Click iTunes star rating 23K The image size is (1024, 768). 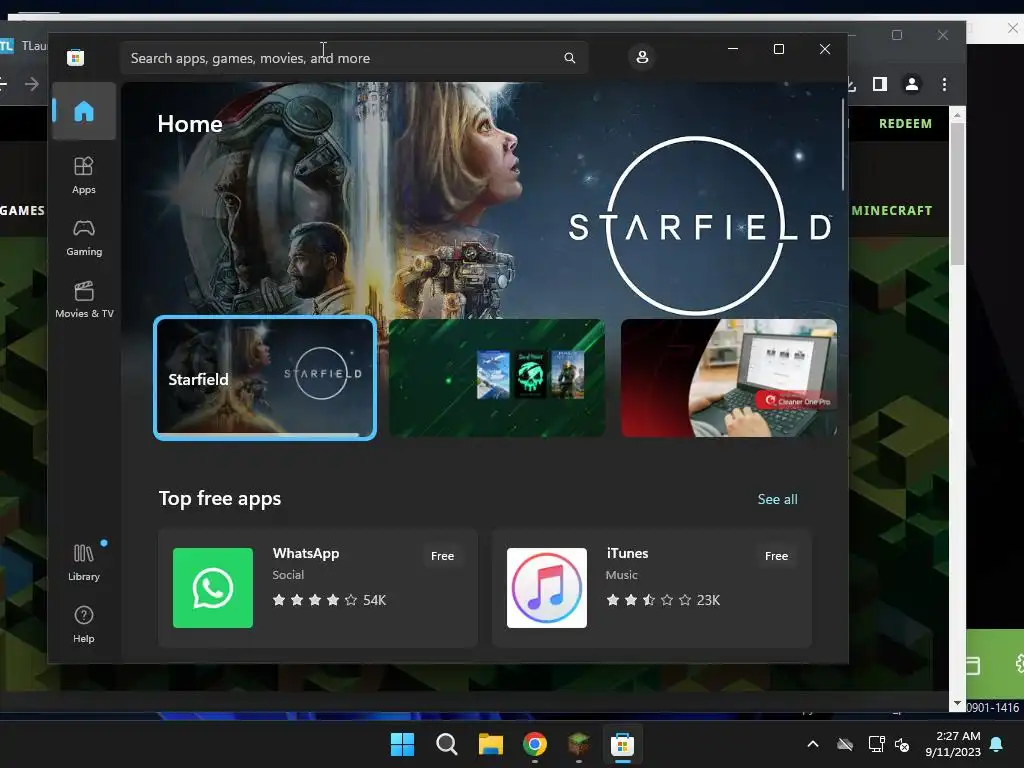click(x=663, y=600)
